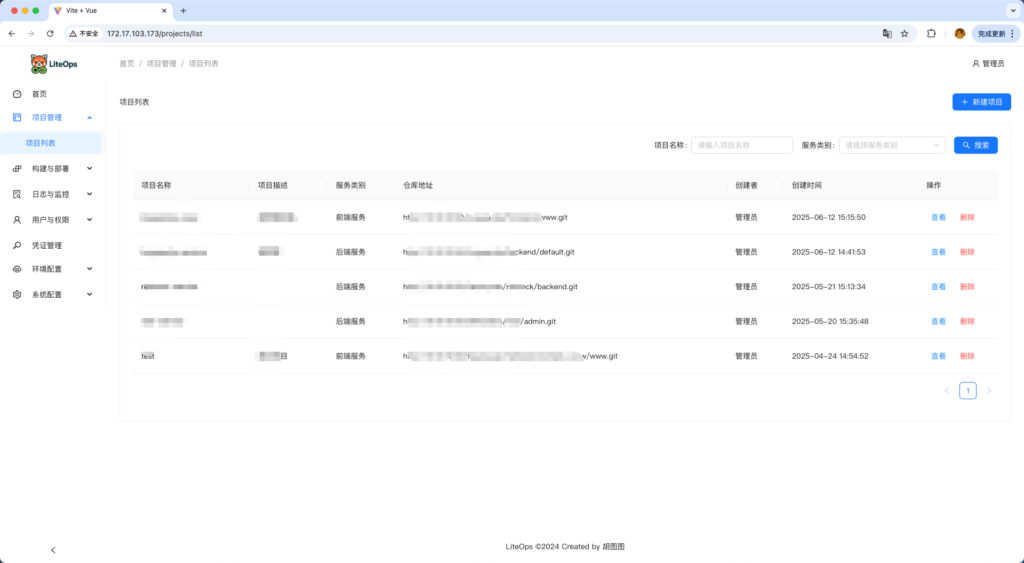Image resolution: width=1024 pixels, height=563 pixels.
Task: Bookmark this page with the star icon
Action: pyautogui.click(x=905, y=33)
